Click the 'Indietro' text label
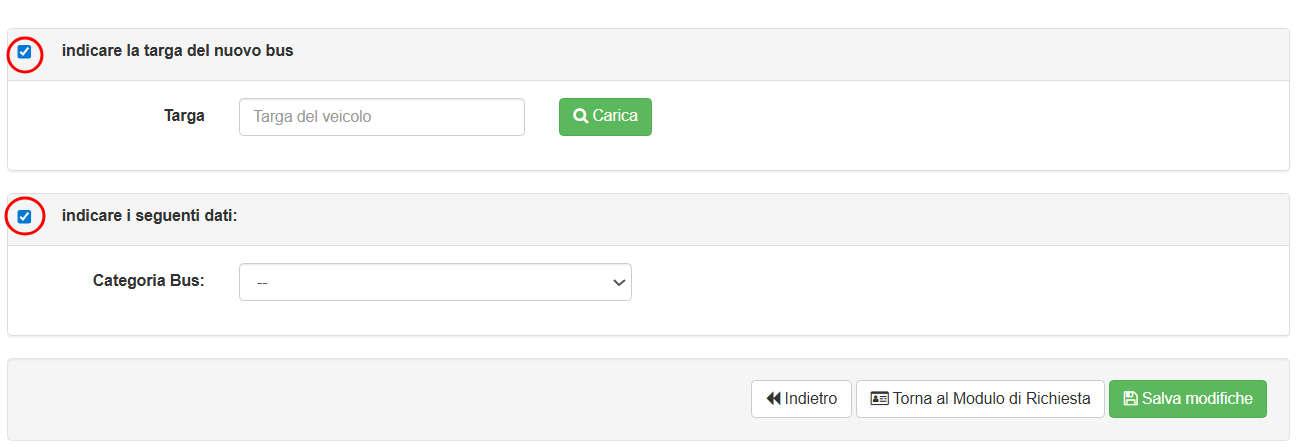This screenshot has height=447, width=1297. (x=811, y=399)
